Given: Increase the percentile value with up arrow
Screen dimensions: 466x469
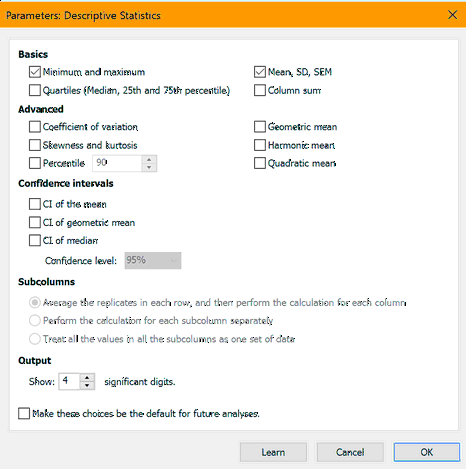Looking at the screenshot, I should click(x=149, y=159).
